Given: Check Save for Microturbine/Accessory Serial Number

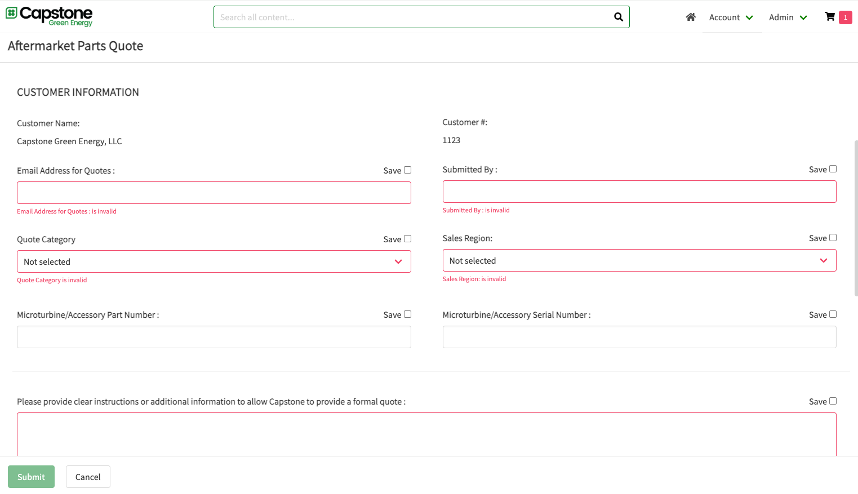Looking at the screenshot, I should pos(833,314).
